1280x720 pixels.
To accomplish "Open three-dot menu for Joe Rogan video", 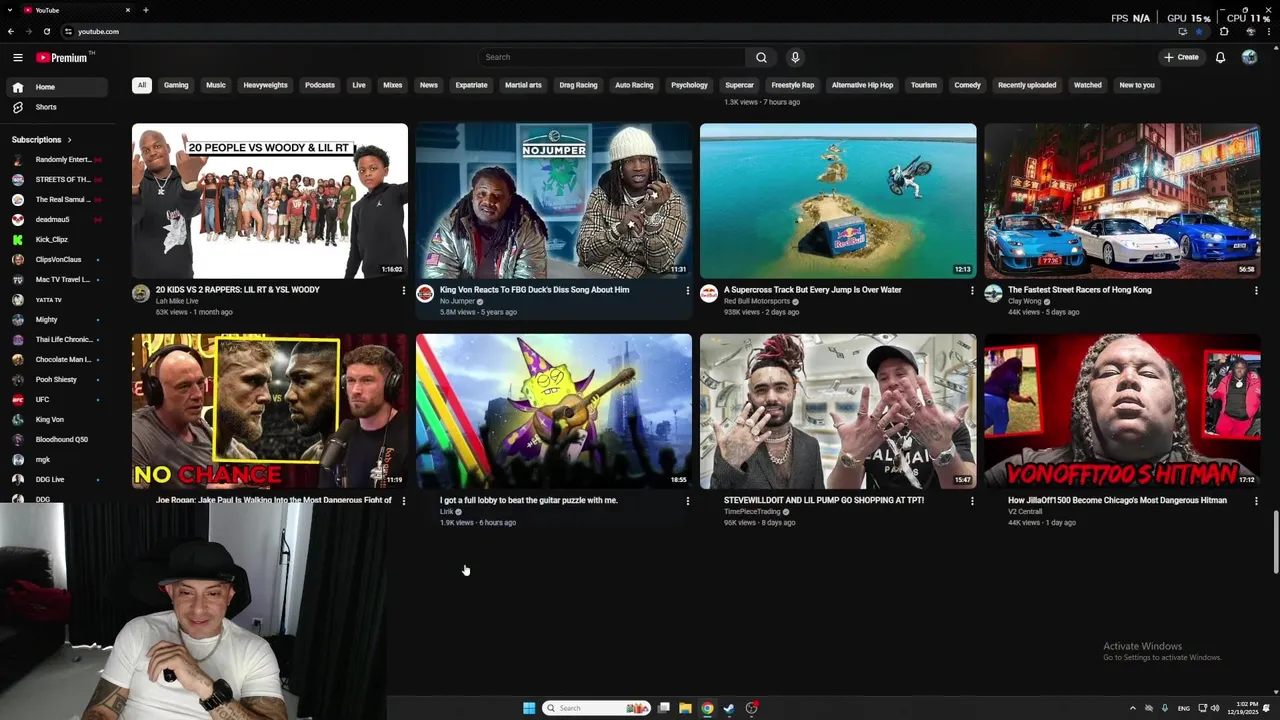I will (404, 501).
